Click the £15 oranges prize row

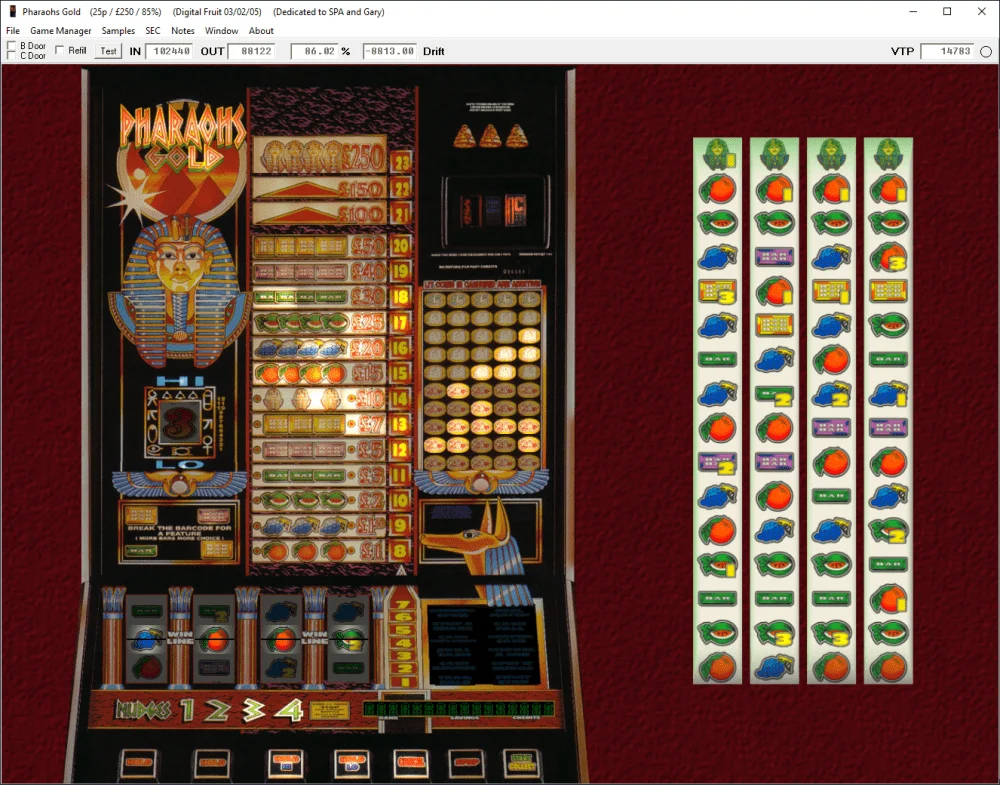(320, 373)
